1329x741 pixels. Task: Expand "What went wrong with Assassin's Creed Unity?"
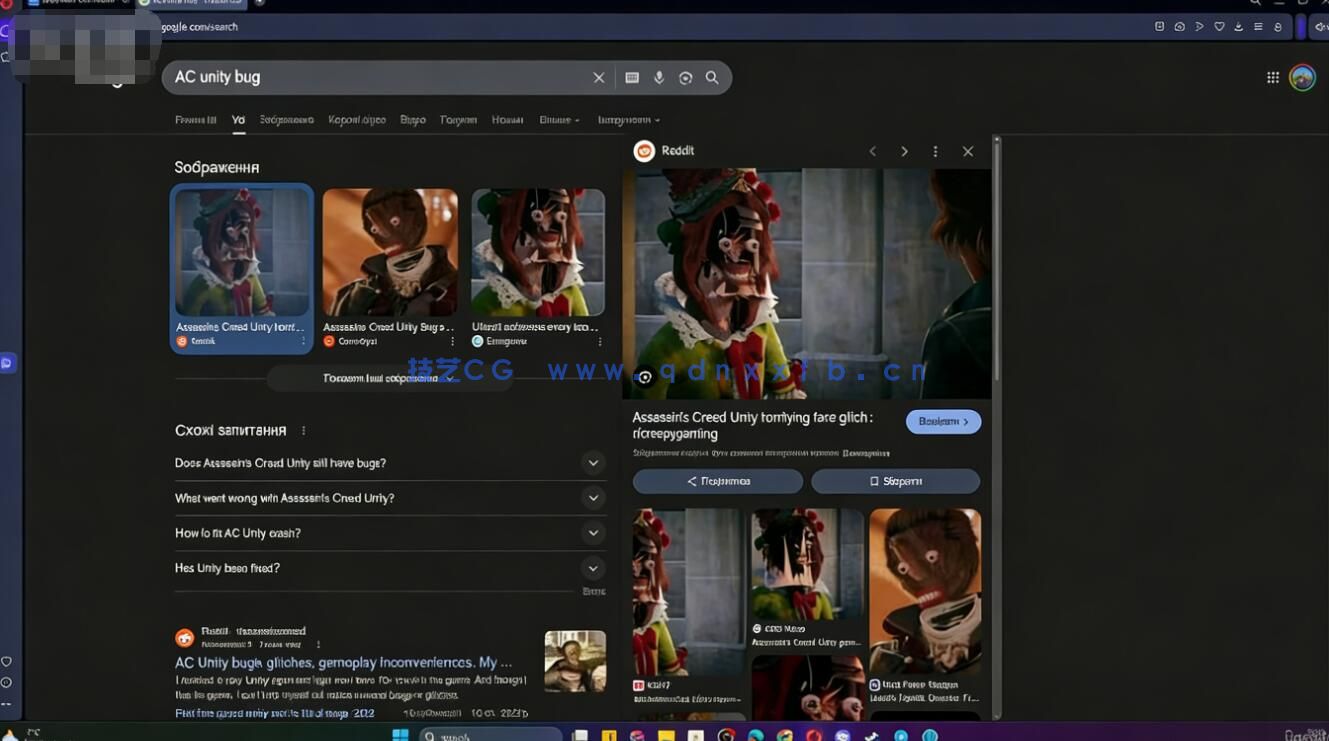(593, 498)
